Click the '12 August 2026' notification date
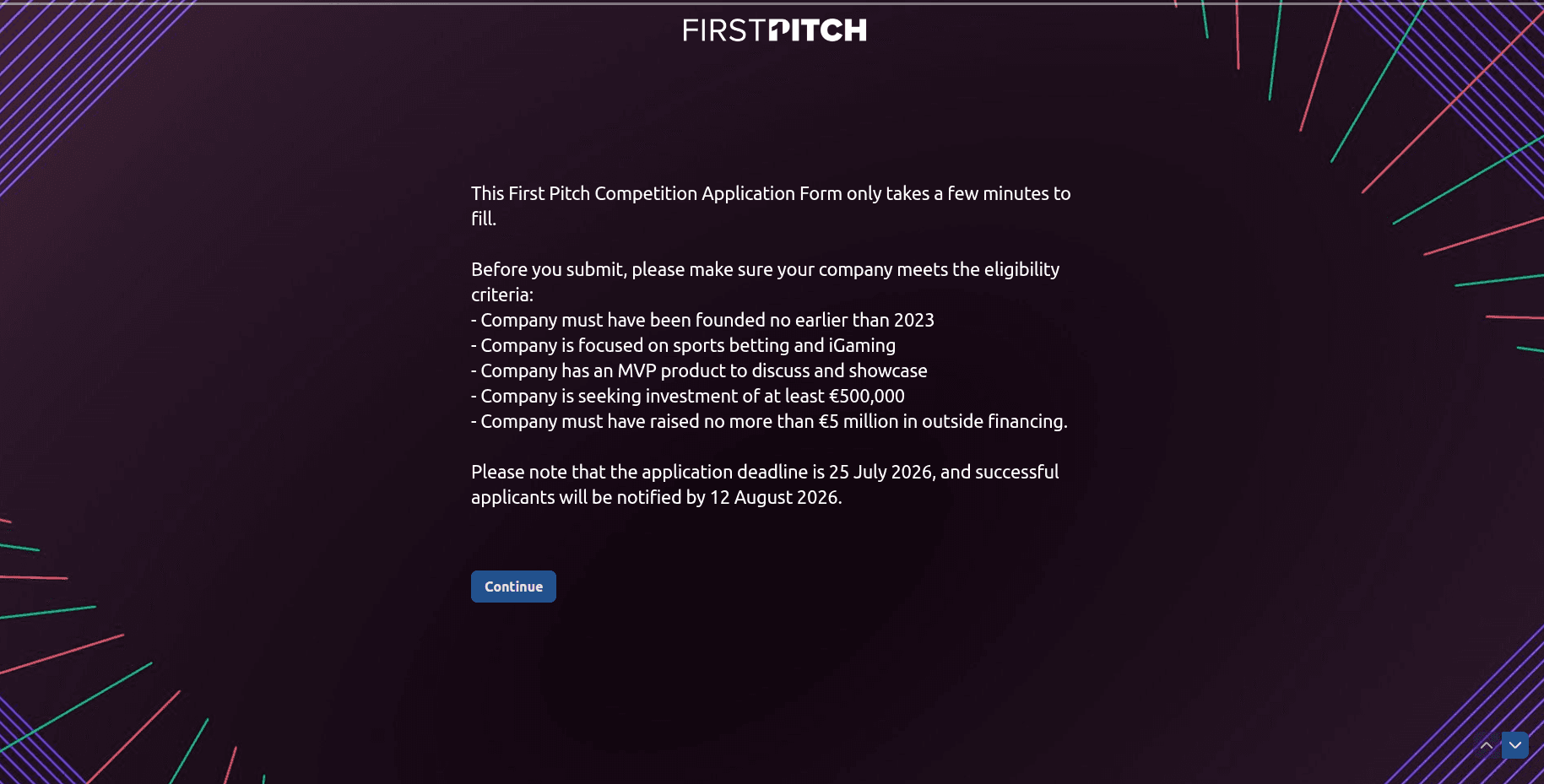 click(774, 497)
